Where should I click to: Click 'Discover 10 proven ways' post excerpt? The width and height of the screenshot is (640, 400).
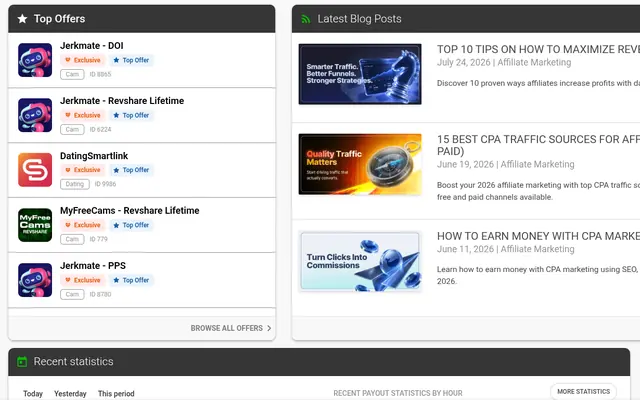coord(538,83)
